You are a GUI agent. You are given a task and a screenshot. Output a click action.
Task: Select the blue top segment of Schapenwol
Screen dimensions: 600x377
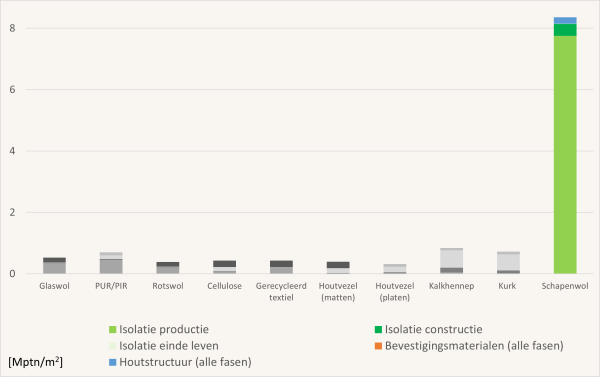click(565, 21)
